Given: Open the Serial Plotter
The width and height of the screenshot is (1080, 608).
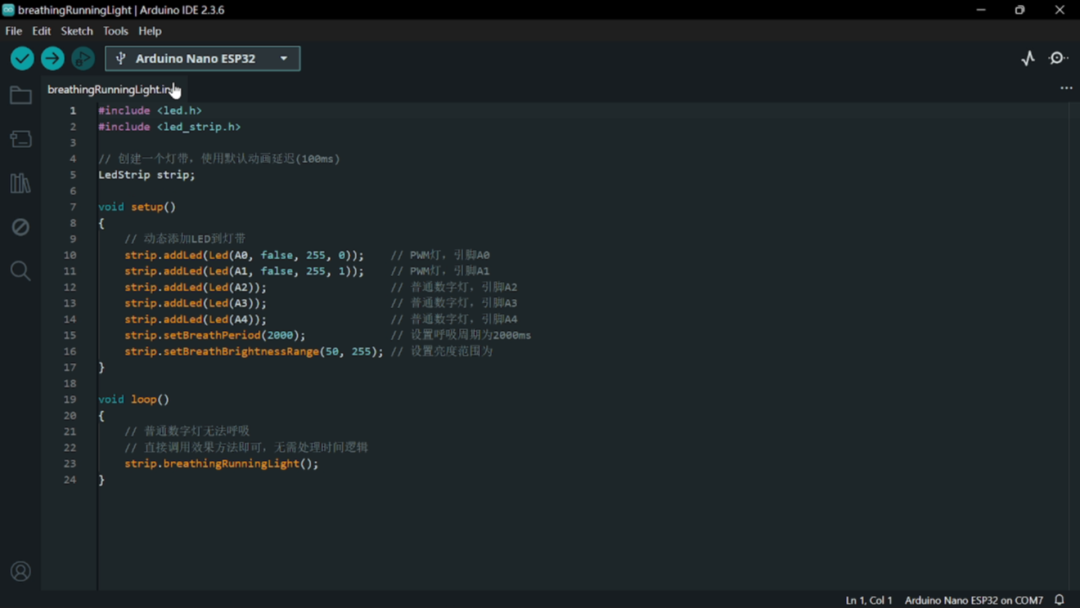Looking at the screenshot, I should 1028,59.
